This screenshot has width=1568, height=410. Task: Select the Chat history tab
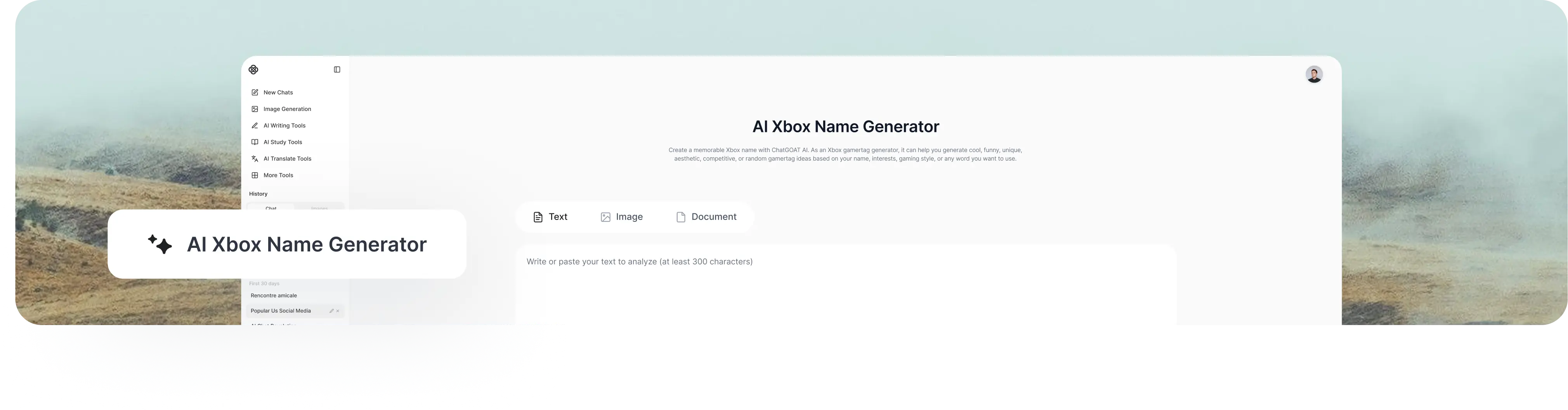[x=271, y=207]
